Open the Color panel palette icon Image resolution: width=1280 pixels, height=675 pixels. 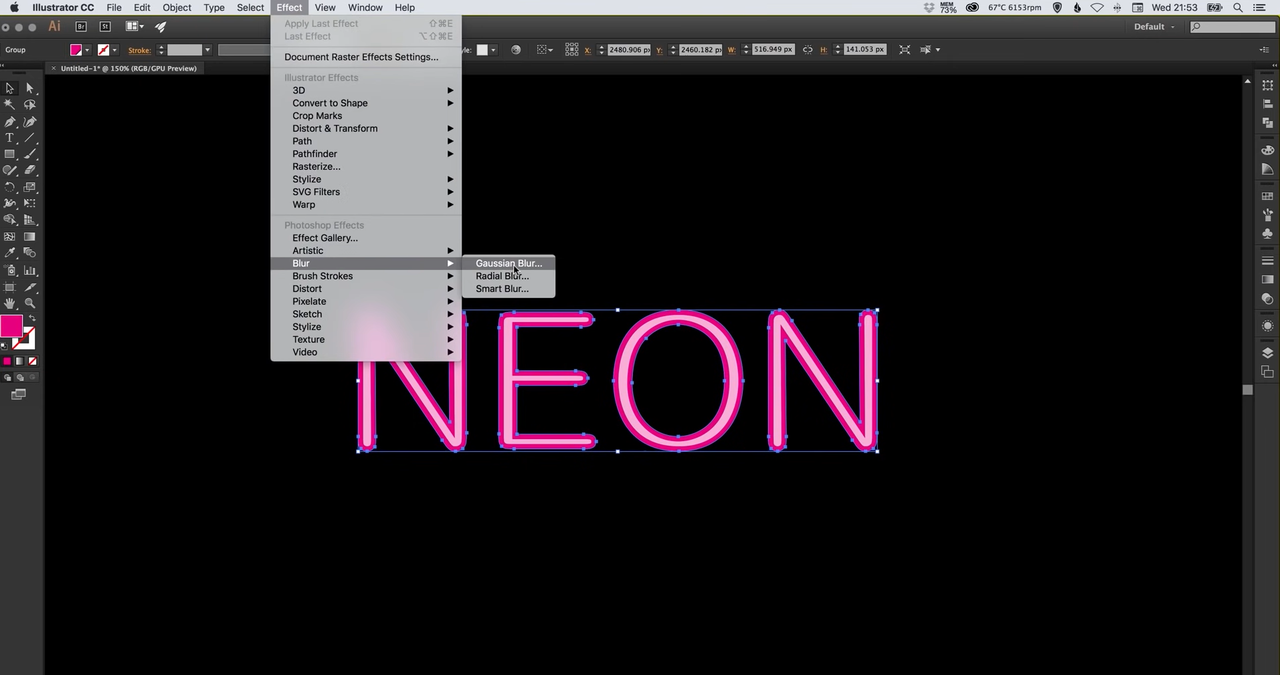click(x=1268, y=150)
